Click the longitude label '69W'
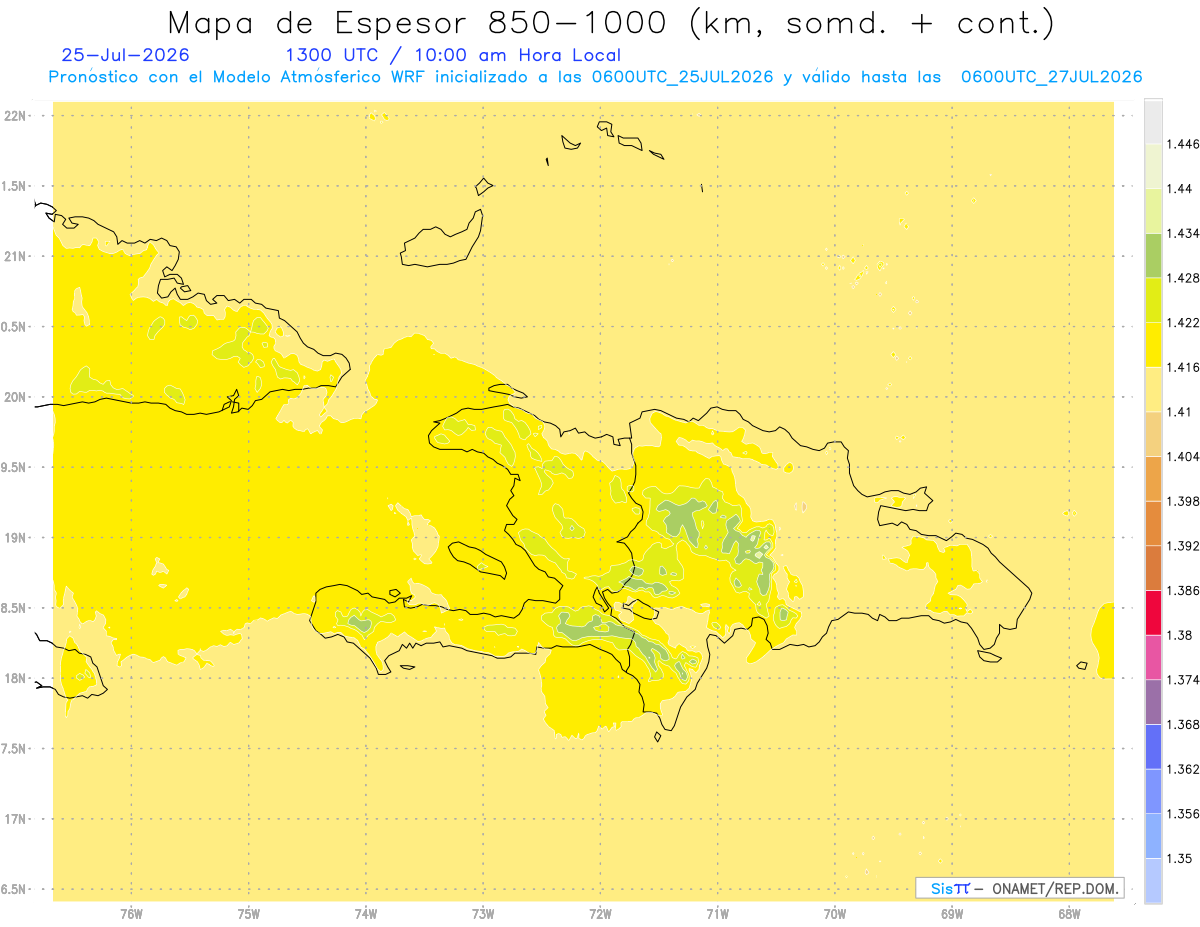This screenshot has height=927, width=1200. (952, 914)
